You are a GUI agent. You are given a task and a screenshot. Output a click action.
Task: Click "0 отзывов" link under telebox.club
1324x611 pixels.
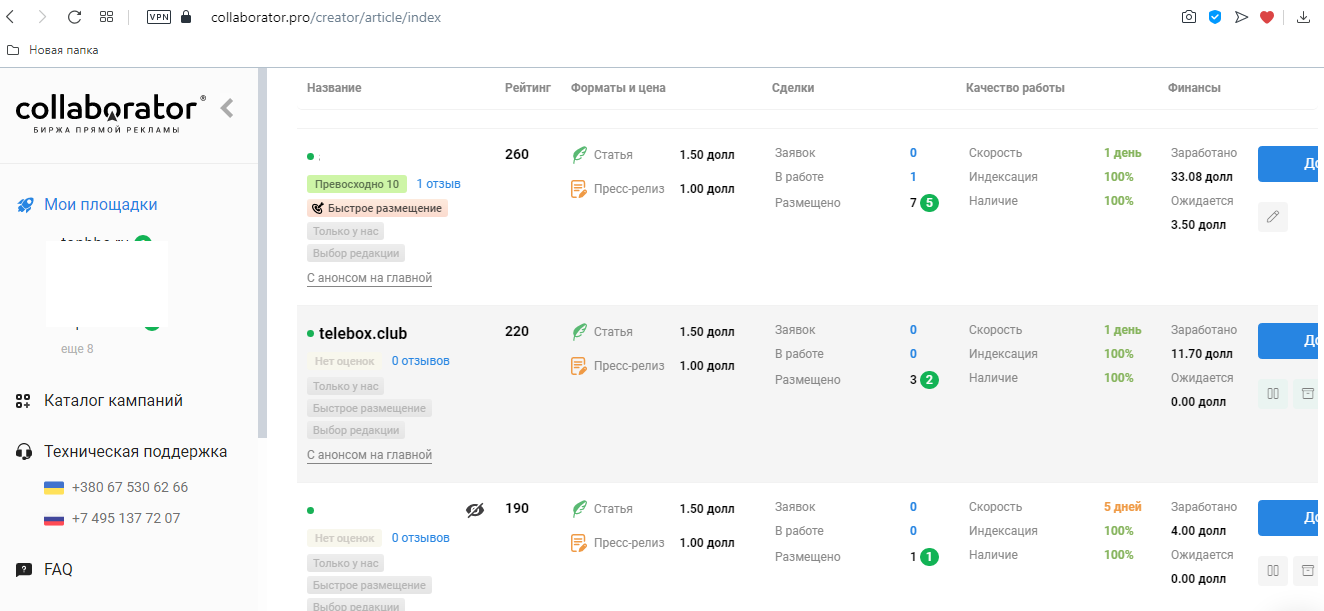click(x=420, y=361)
